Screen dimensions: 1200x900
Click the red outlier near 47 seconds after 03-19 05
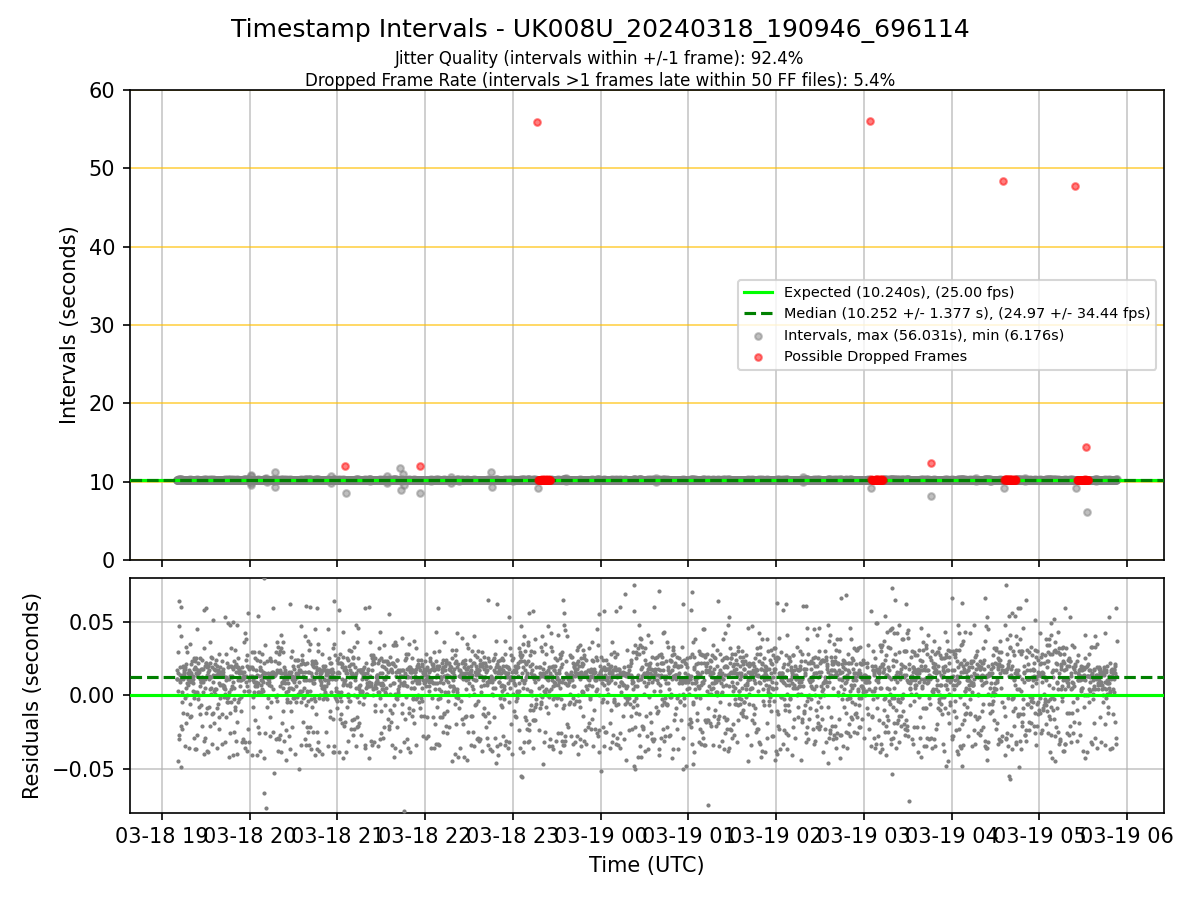(x=1075, y=186)
